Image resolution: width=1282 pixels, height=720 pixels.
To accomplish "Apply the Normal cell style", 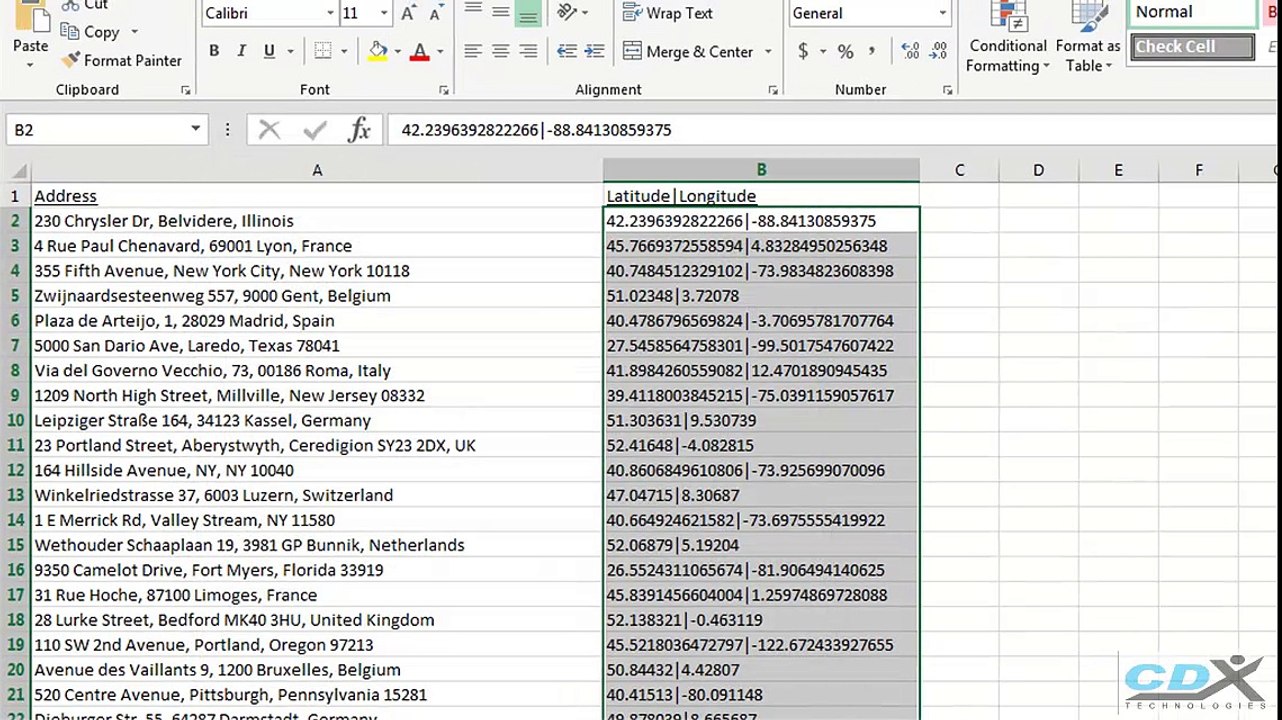I will (x=1193, y=13).
